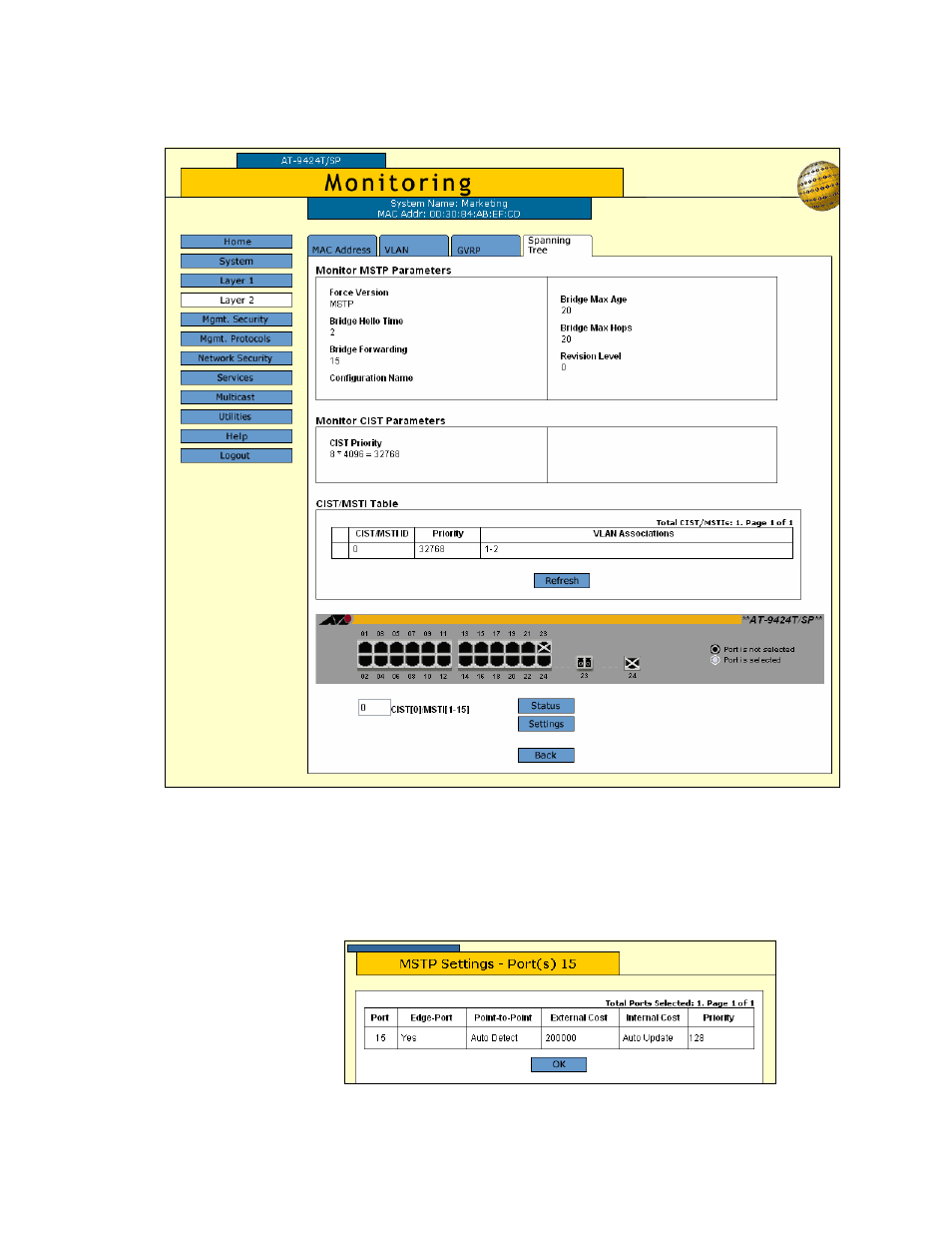Select port 11 on the switch image
Screen dimensions: 952x1233
click(x=443, y=648)
